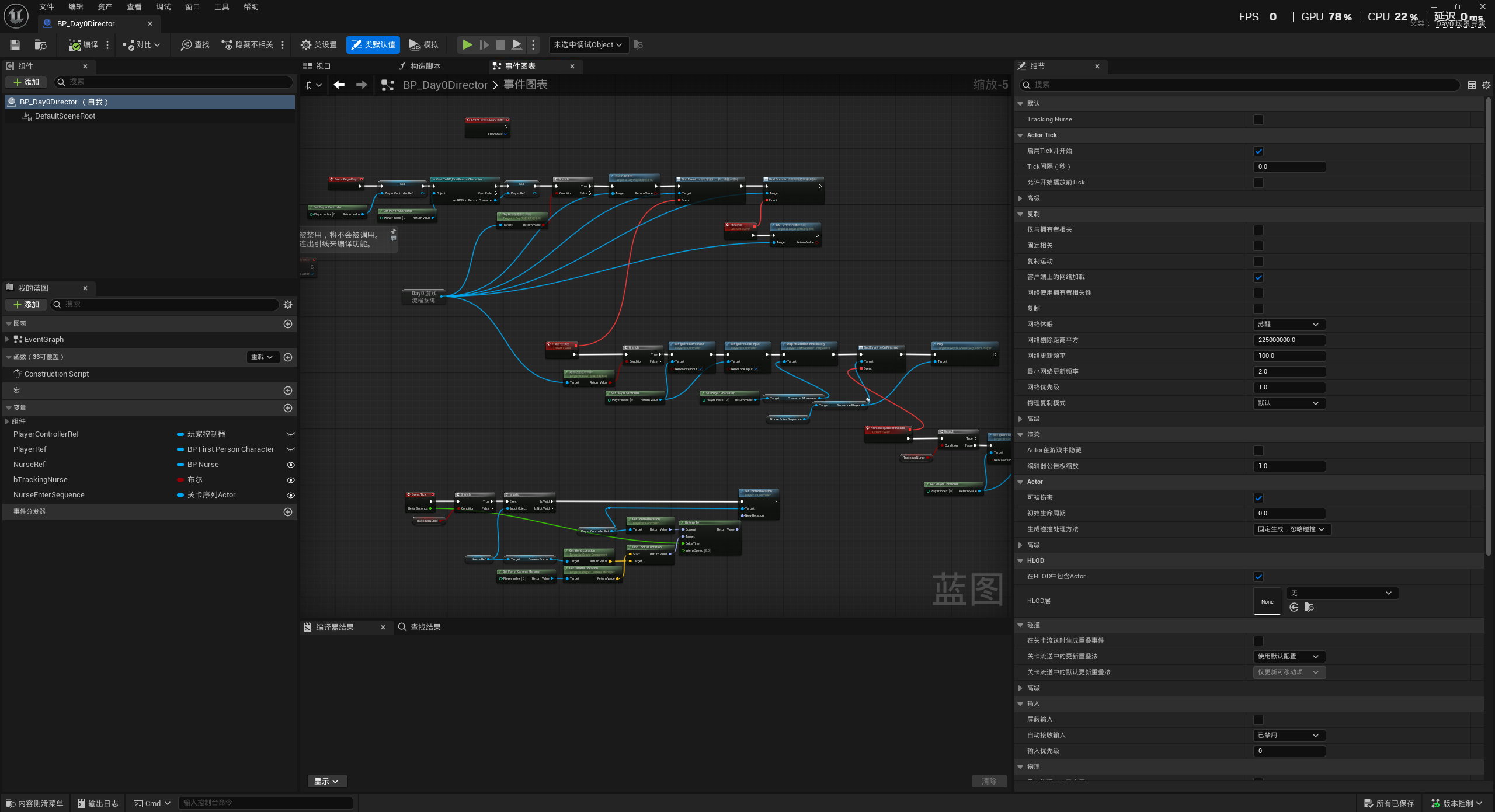Toggle Details property matrix view icon

coord(1472,85)
